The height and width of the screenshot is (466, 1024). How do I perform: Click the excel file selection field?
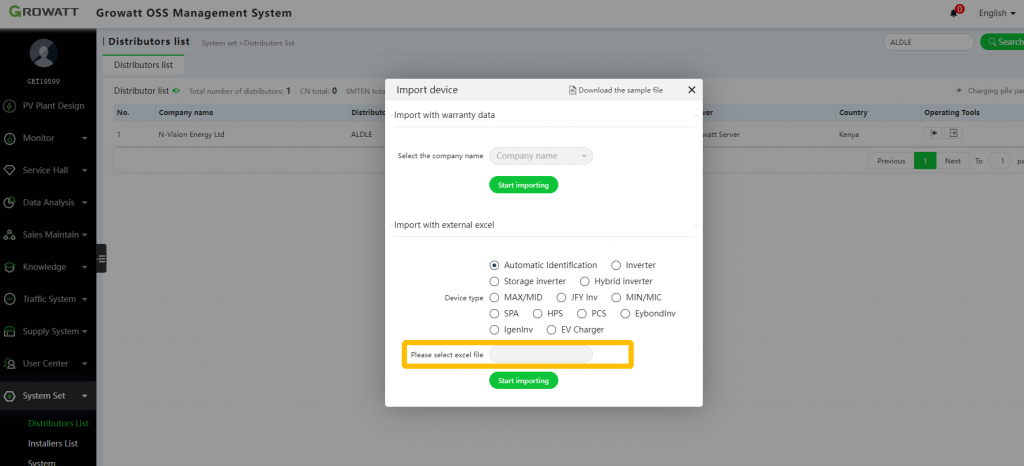click(541, 354)
